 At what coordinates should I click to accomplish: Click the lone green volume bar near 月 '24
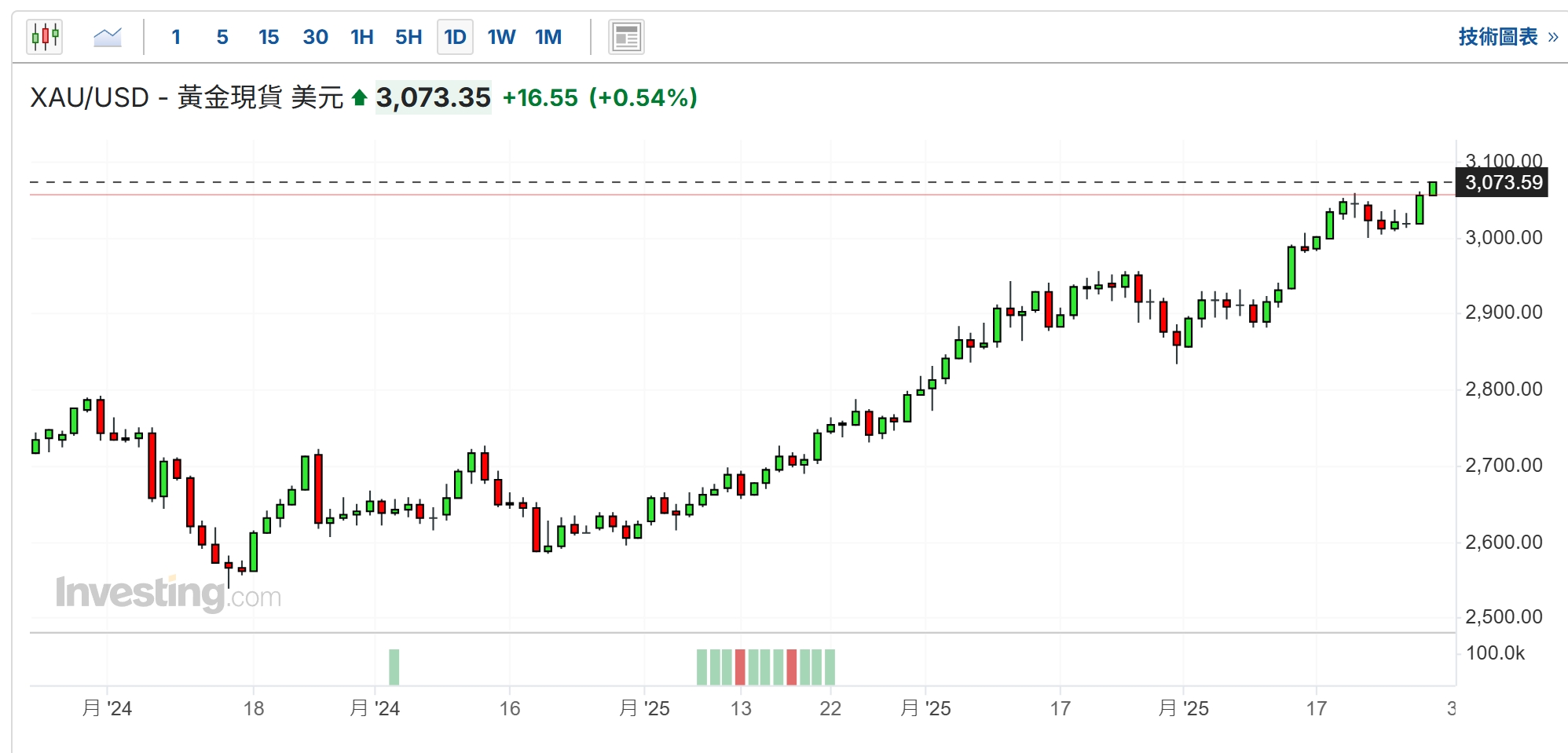(x=394, y=667)
